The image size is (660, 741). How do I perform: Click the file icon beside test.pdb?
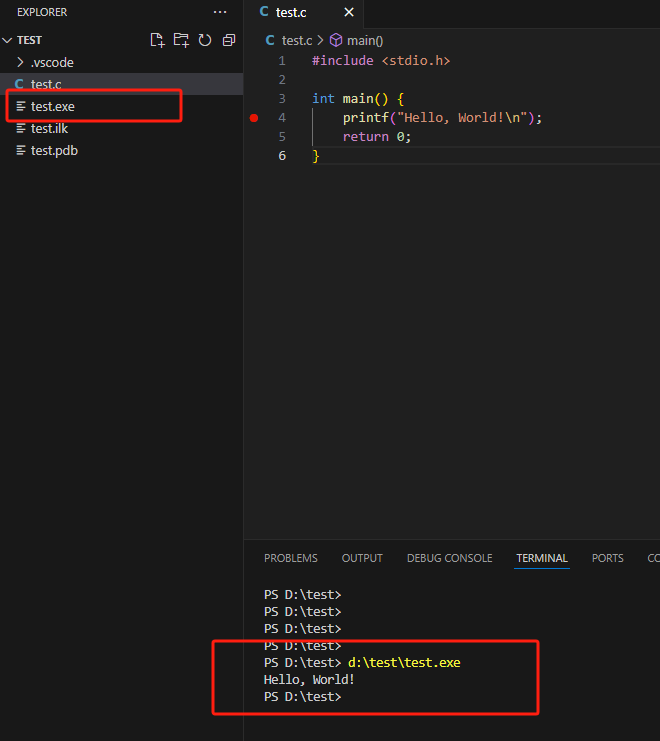[21, 151]
